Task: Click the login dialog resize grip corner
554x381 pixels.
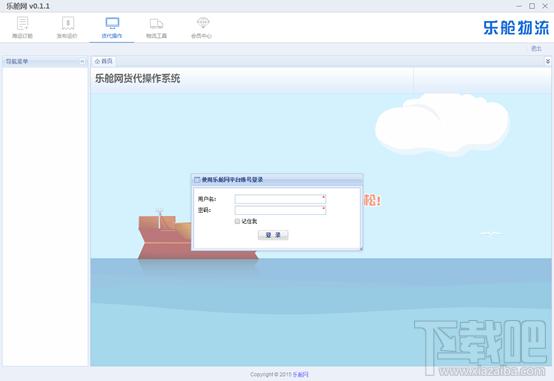Action: 361,249
